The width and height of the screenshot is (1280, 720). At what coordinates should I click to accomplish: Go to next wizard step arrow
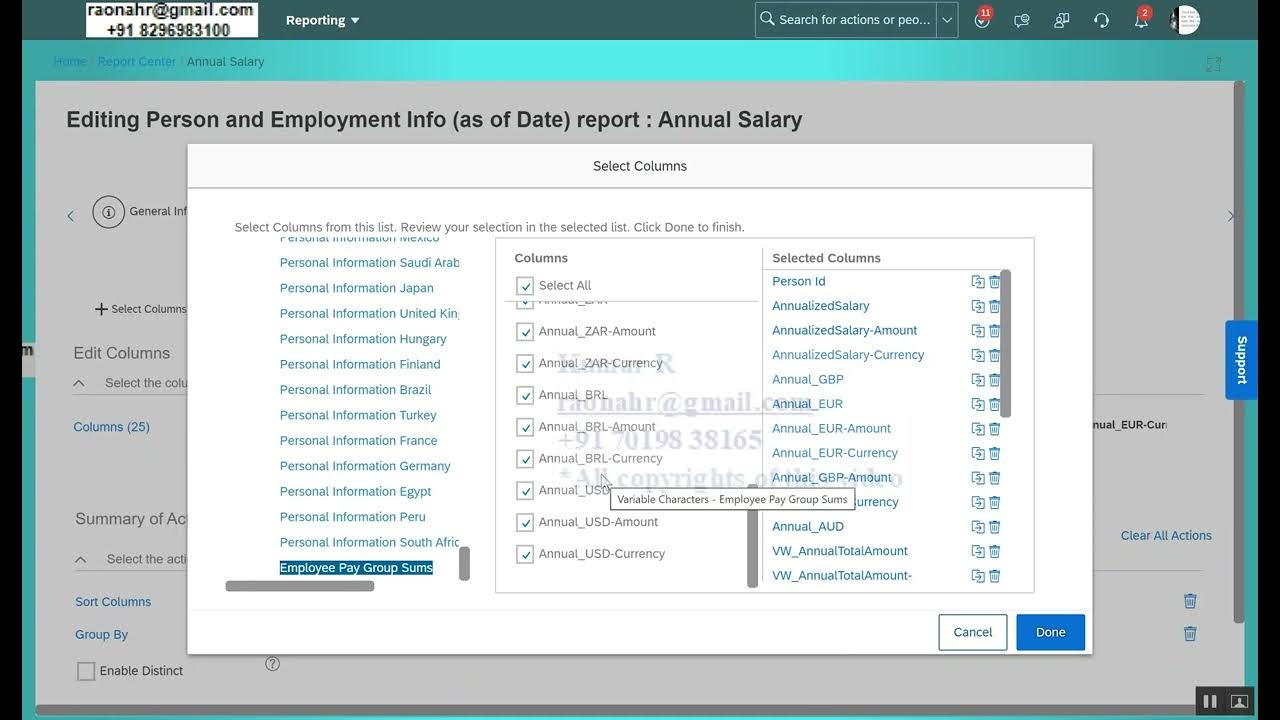(x=1231, y=216)
